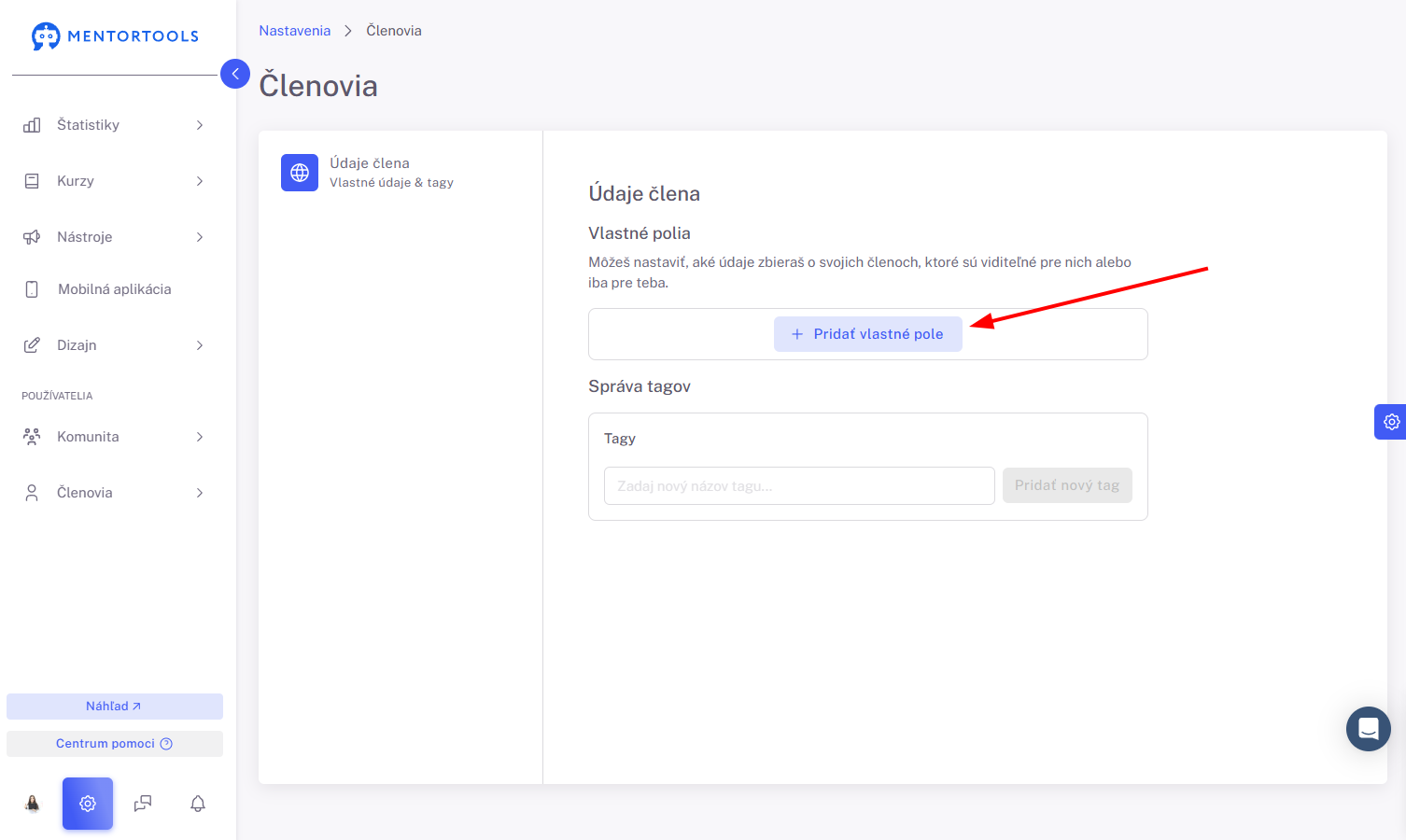
Task: Click the user avatar in the bottom bar
Action: (33, 804)
